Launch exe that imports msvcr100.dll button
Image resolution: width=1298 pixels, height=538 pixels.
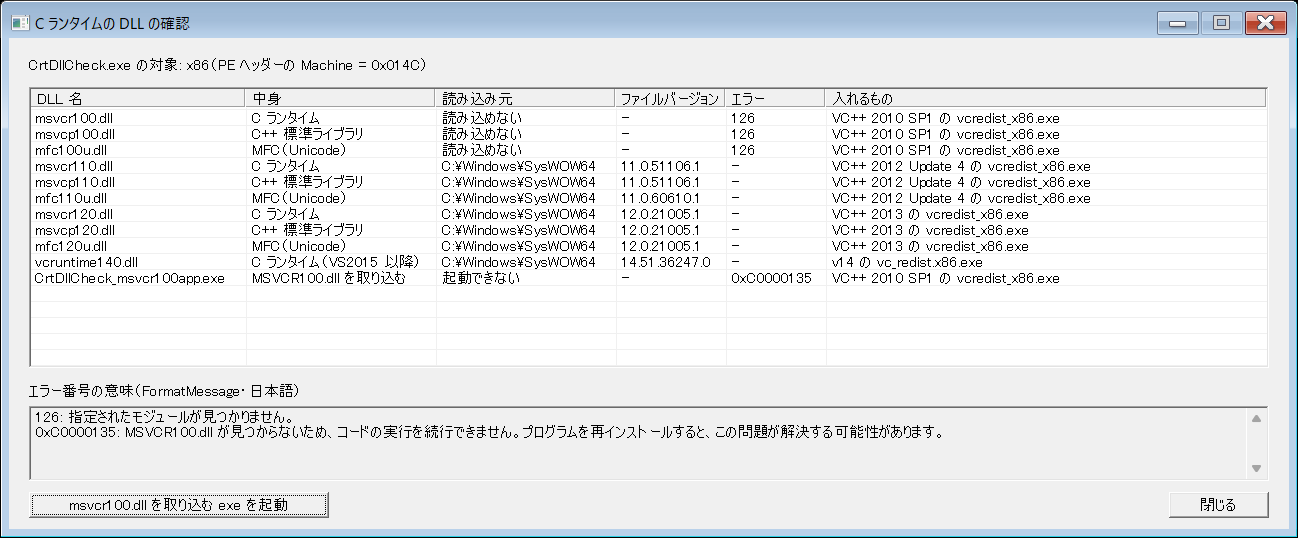point(179,505)
